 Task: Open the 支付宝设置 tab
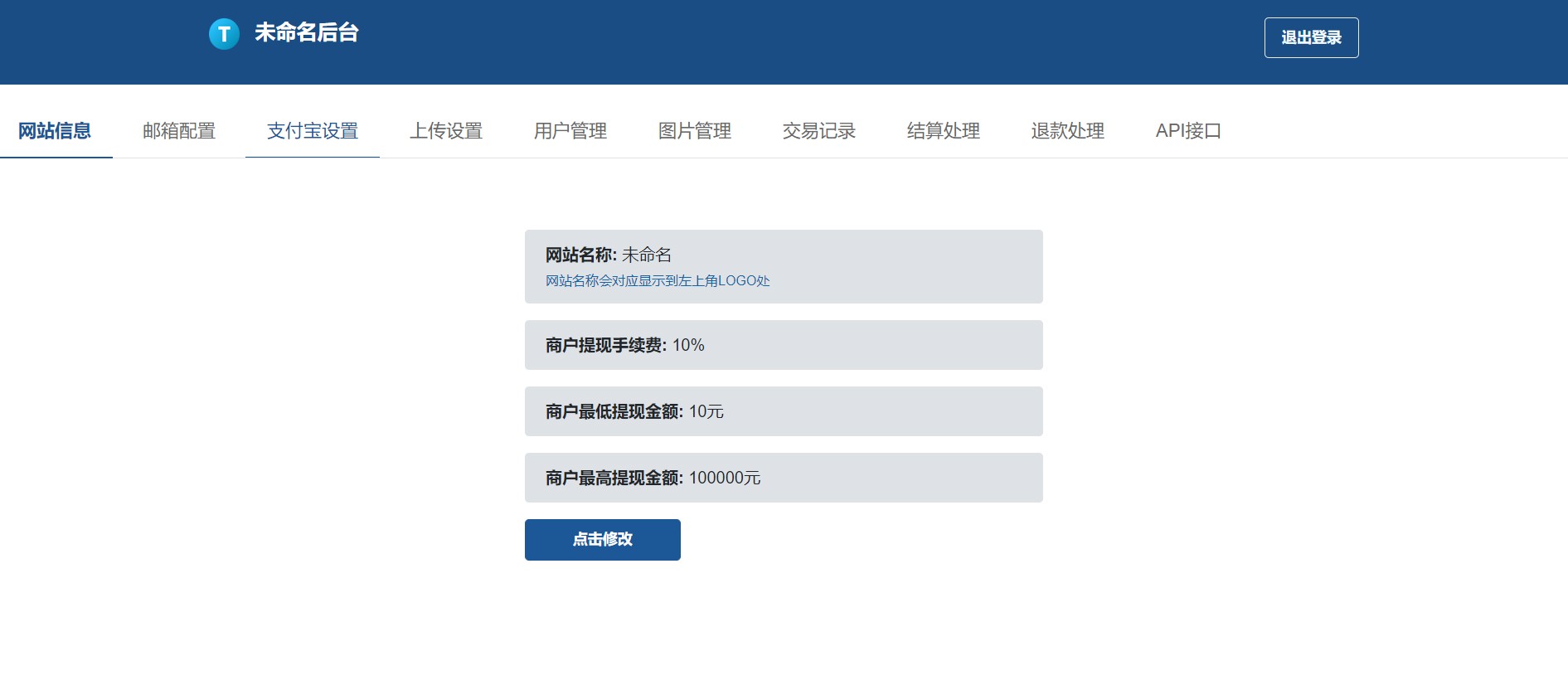point(312,131)
